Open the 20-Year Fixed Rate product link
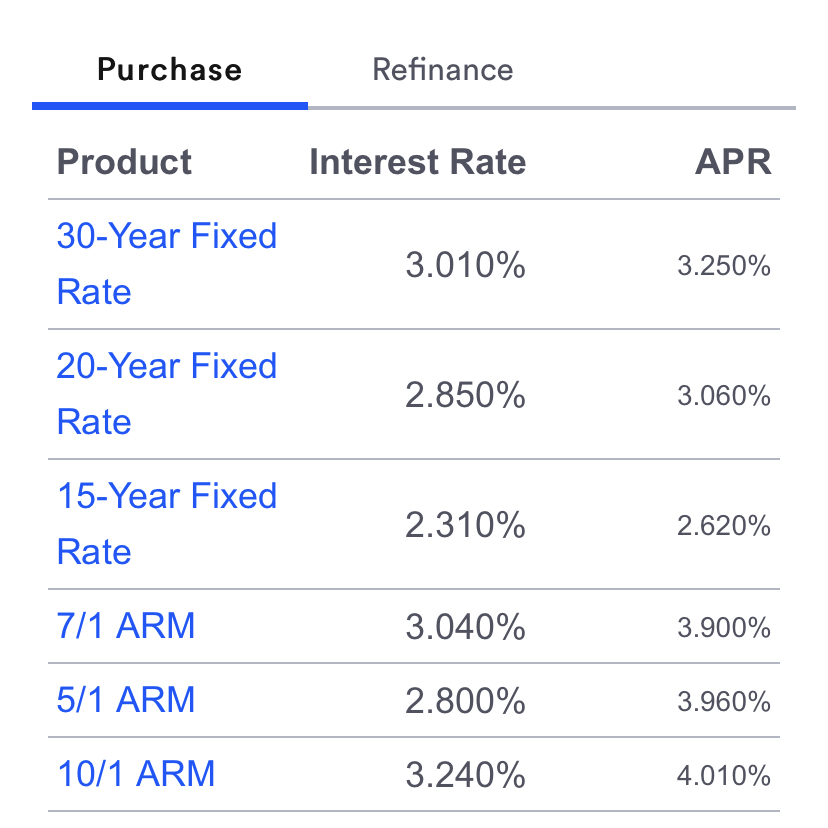 [167, 393]
